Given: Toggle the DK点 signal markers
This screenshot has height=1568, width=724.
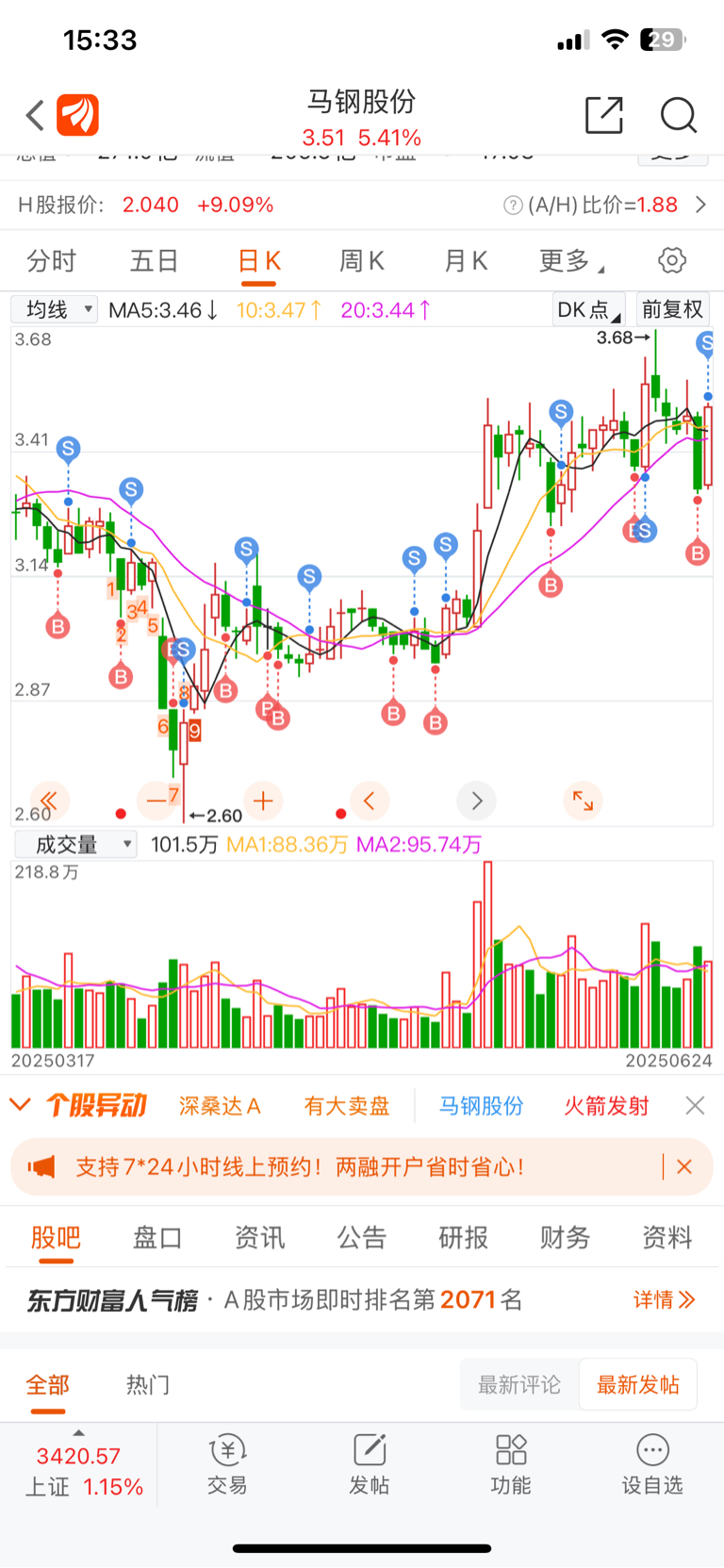Looking at the screenshot, I should point(588,309).
